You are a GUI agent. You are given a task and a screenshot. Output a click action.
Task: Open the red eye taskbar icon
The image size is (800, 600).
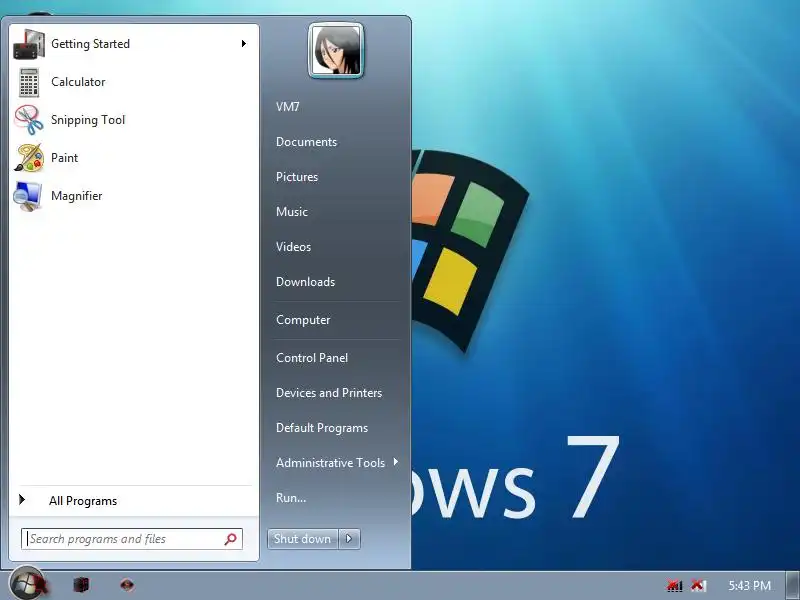tap(127, 584)
